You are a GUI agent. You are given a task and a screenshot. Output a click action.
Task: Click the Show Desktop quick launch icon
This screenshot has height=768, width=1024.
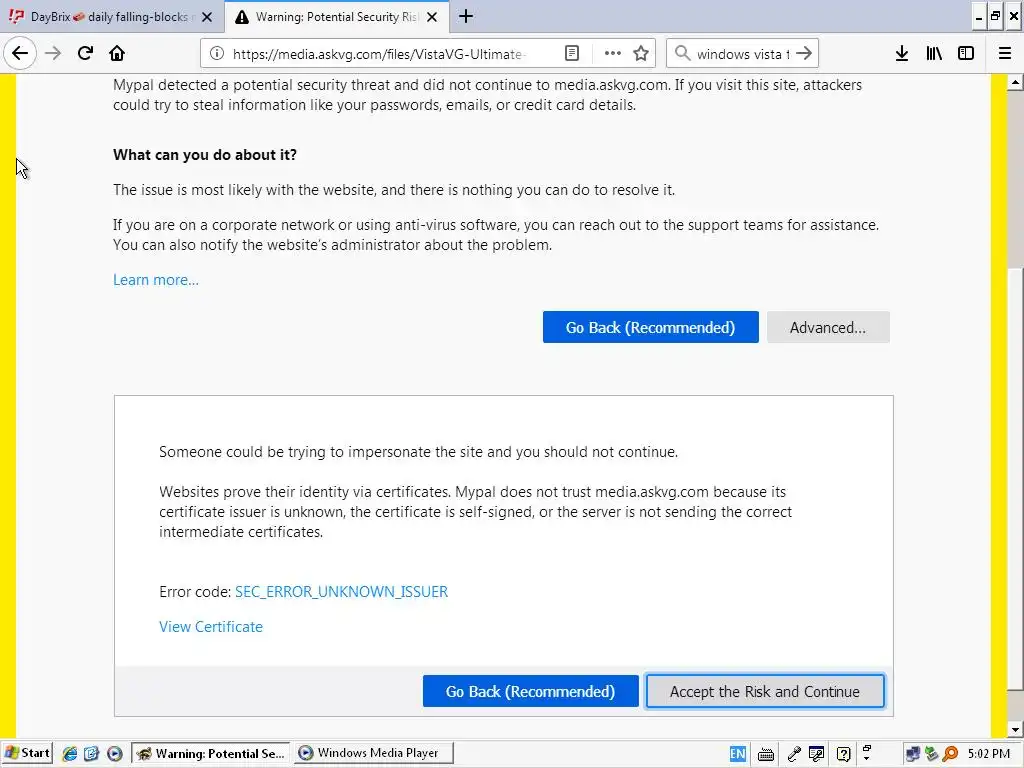click(91, 753)
